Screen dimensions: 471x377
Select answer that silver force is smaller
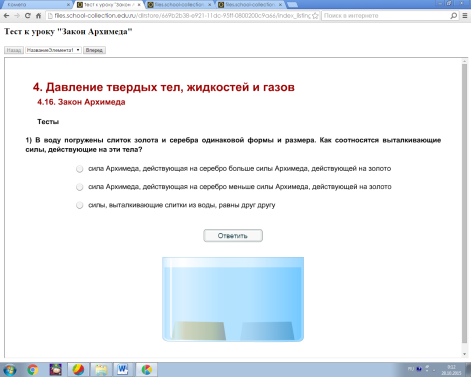(79, 187)
